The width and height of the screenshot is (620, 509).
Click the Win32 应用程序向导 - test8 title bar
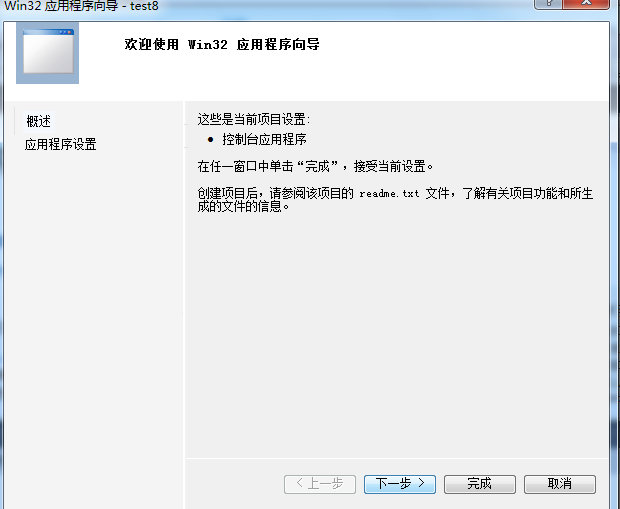pyautogui.click(x=81, y=6)
